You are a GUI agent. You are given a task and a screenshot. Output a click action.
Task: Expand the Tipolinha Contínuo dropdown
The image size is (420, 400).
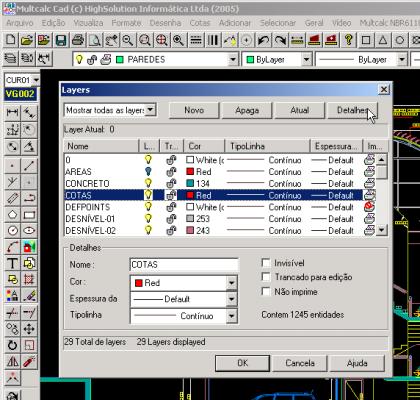click(x=232, y=316)
